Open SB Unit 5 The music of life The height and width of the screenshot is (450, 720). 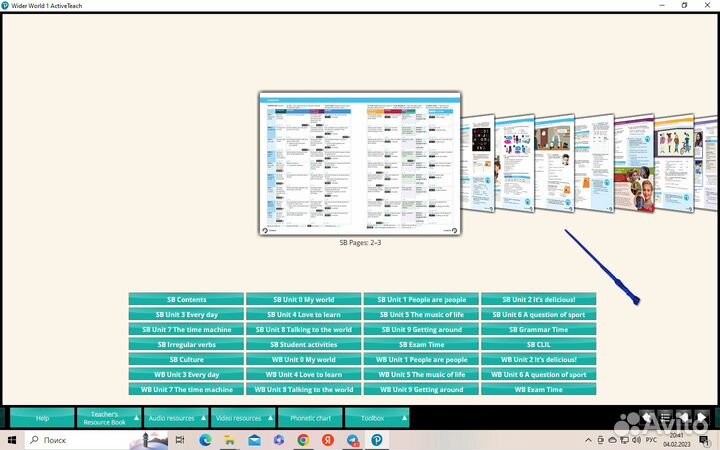click(x=421, y=315)
